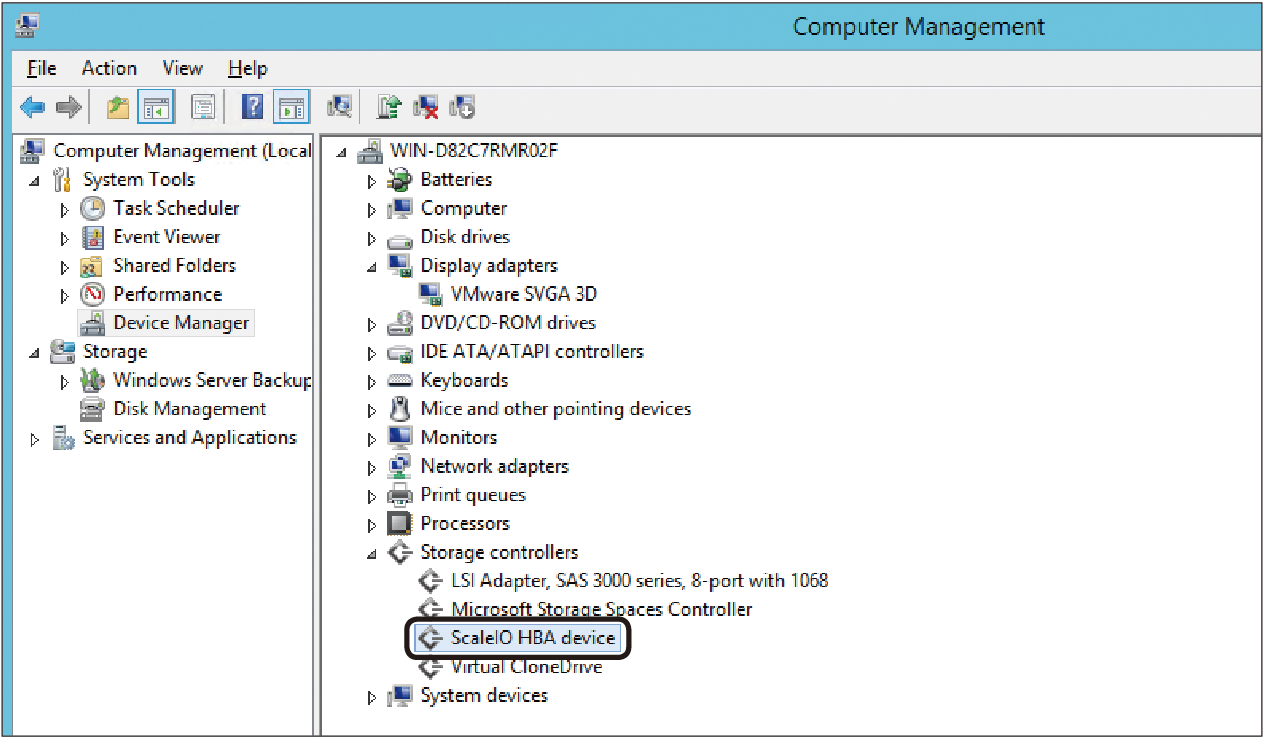Expand the Network adapters category
This screenshot has height=740, width=1266.
click(x=371, y=468)
